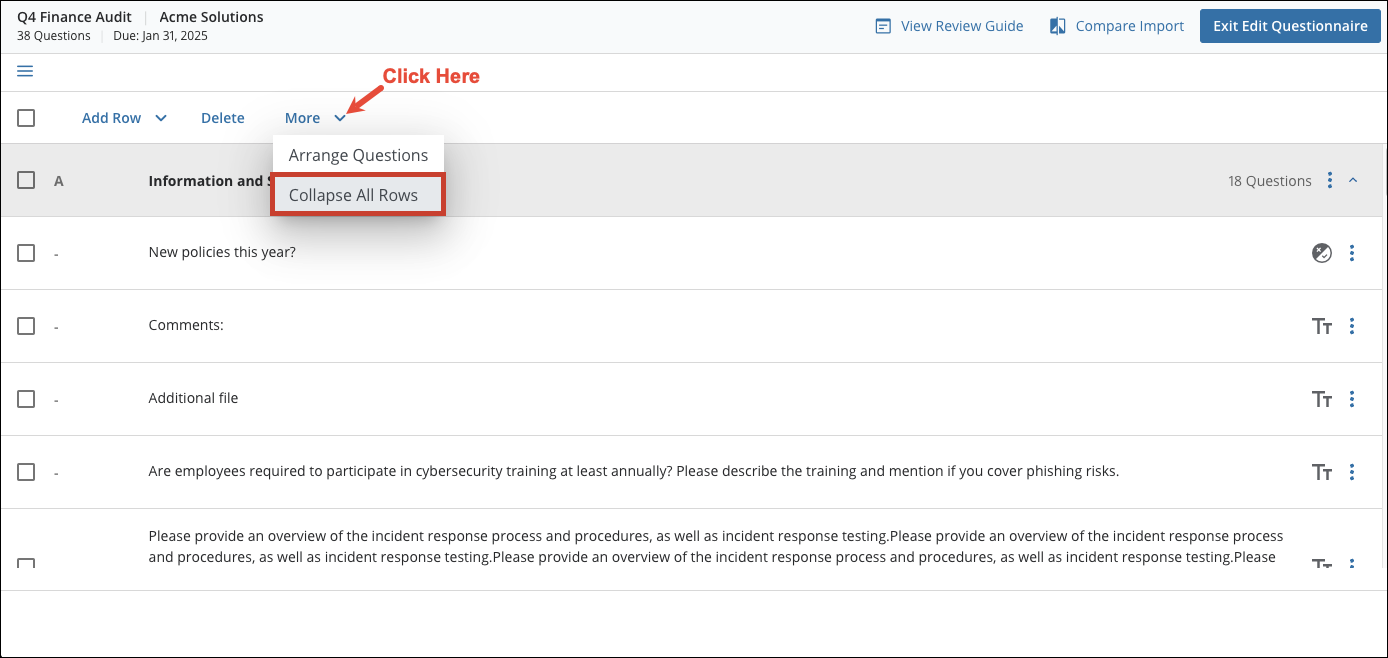Image resolution: width=1388 pixels, height=658 pixels.
Task: Toggle the More dropdown chevron
Action: pyautogui.click(x=340, y=118)
